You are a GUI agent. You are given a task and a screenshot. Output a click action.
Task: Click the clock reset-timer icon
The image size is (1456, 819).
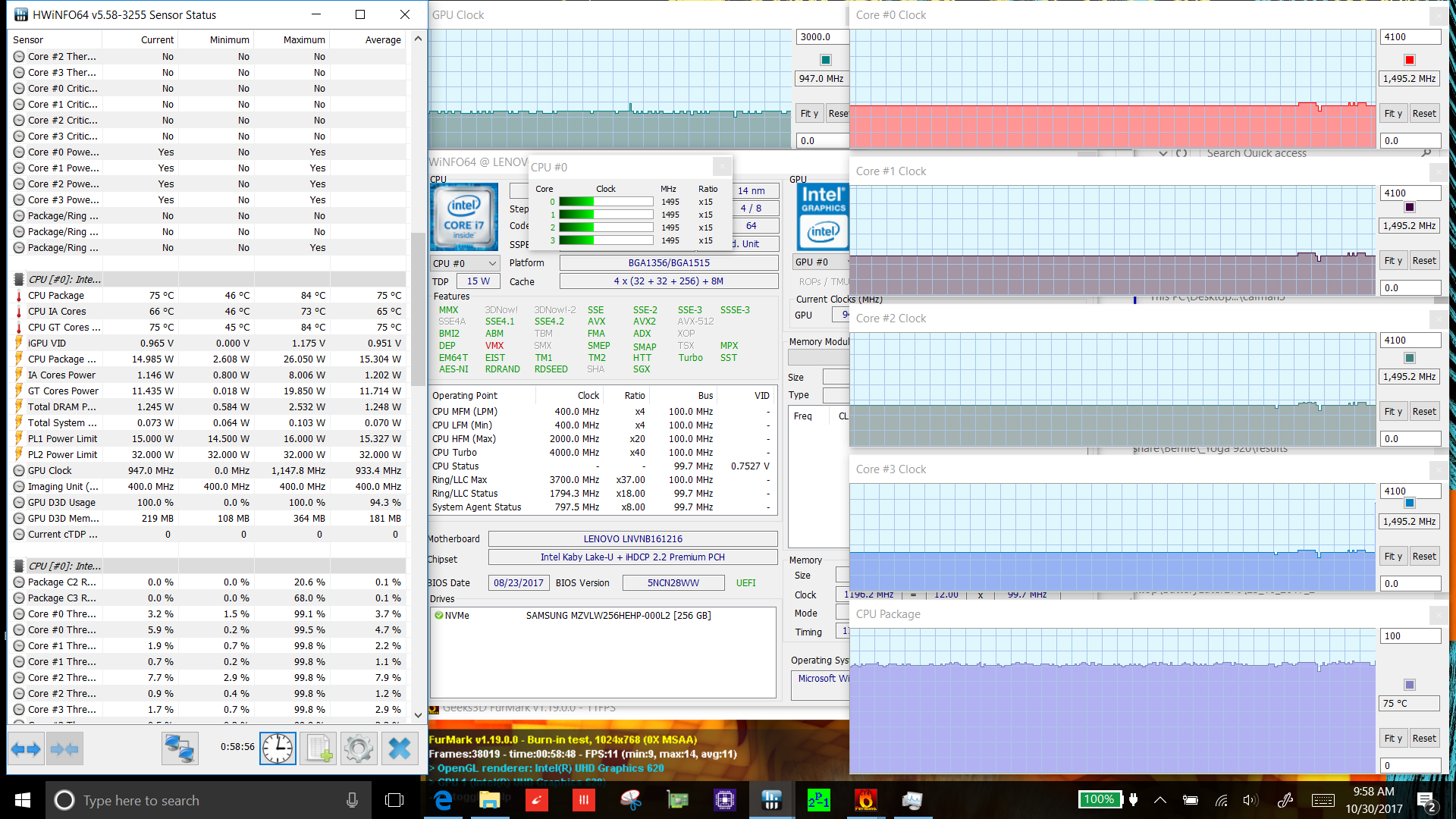coord(278,749)
